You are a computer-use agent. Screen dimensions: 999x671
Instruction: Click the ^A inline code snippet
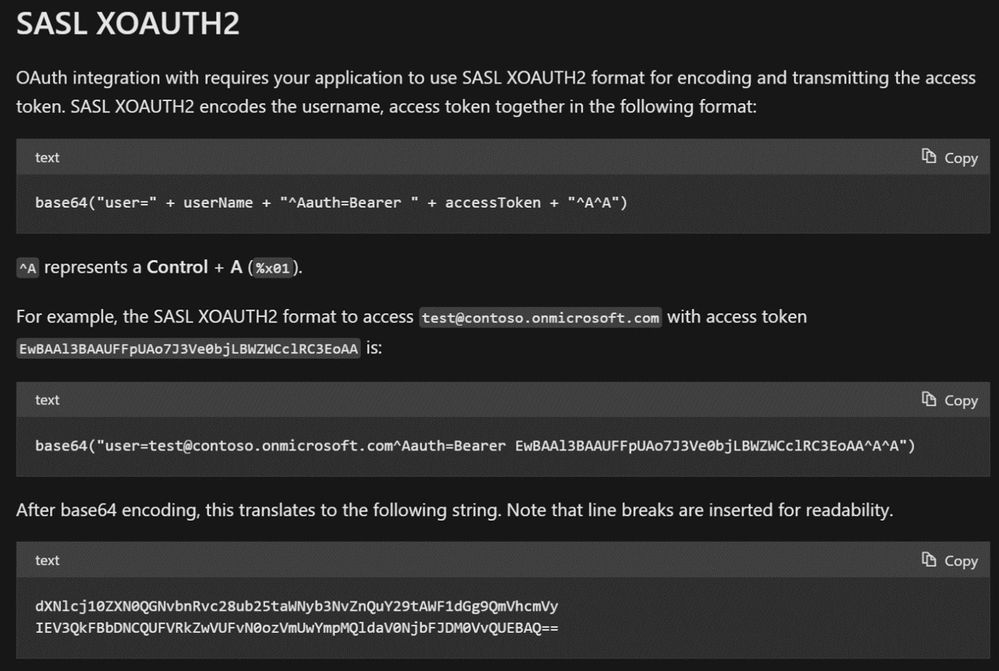click(27, 268)
